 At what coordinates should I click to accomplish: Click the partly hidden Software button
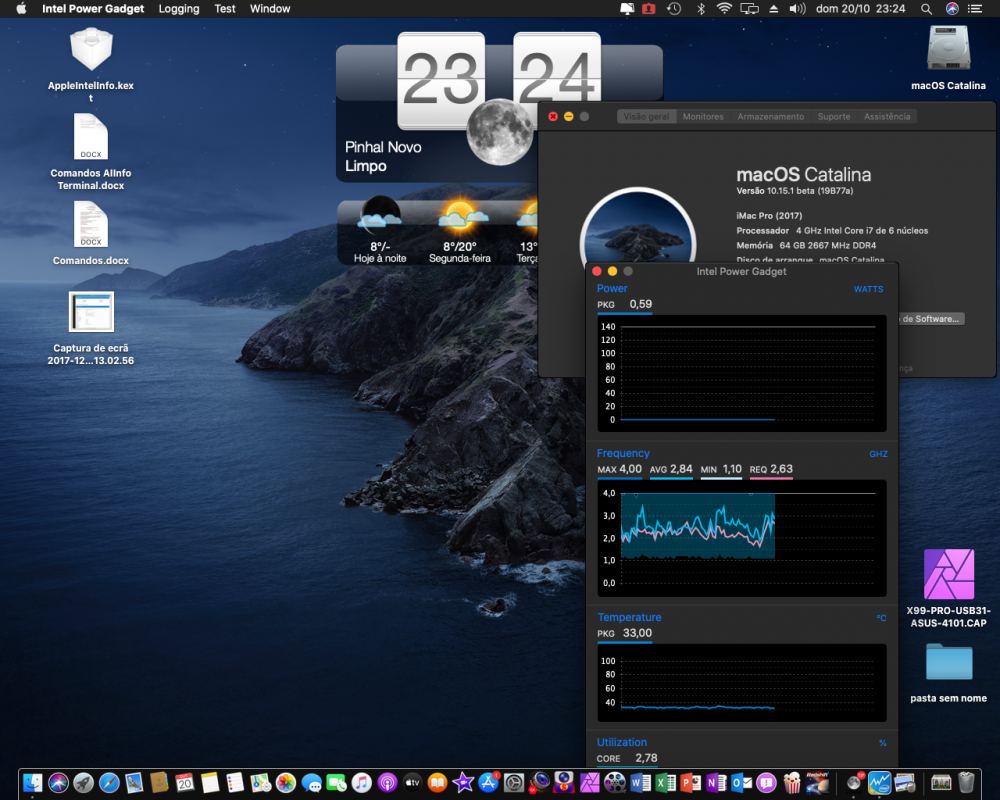(x=931, y=319)
